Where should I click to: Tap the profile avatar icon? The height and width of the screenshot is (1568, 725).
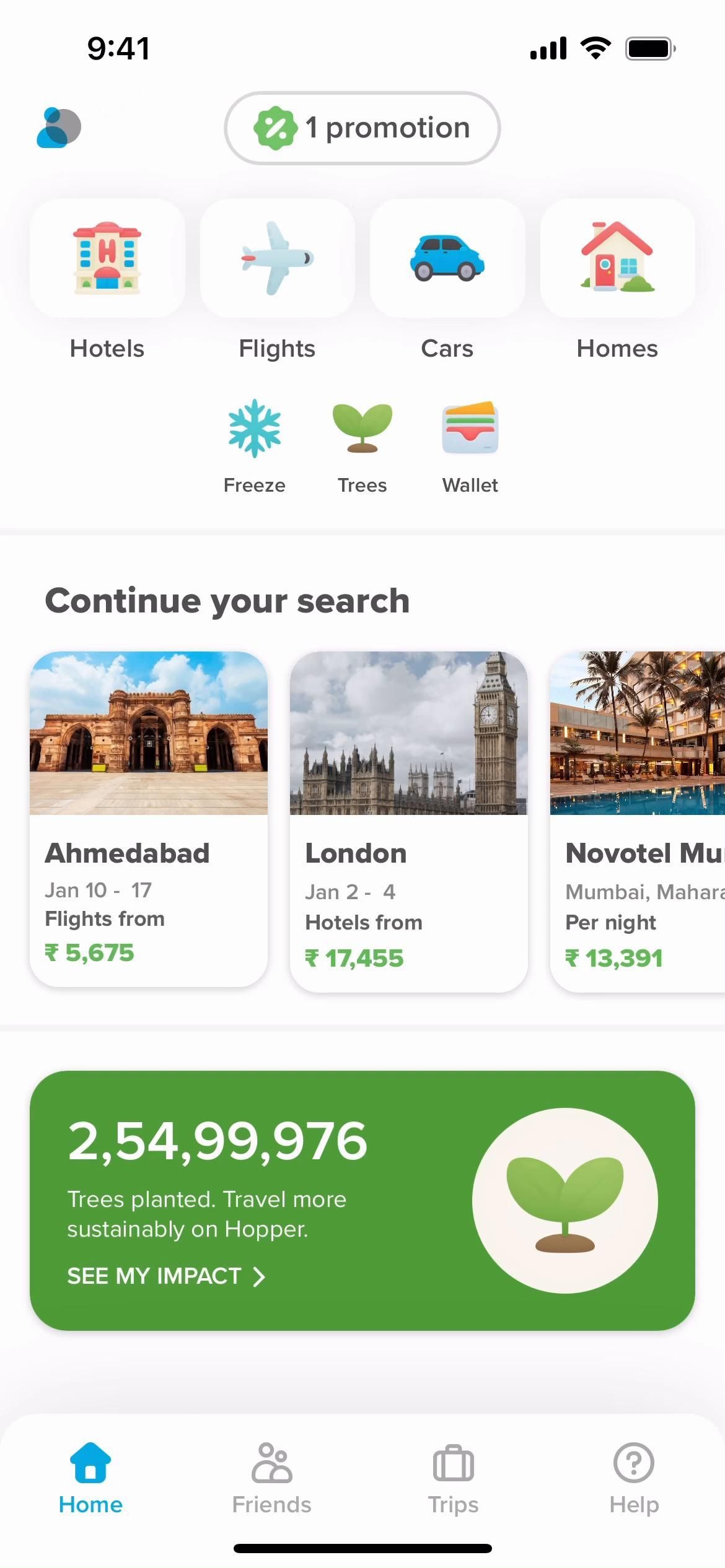(x=59, y=128)
